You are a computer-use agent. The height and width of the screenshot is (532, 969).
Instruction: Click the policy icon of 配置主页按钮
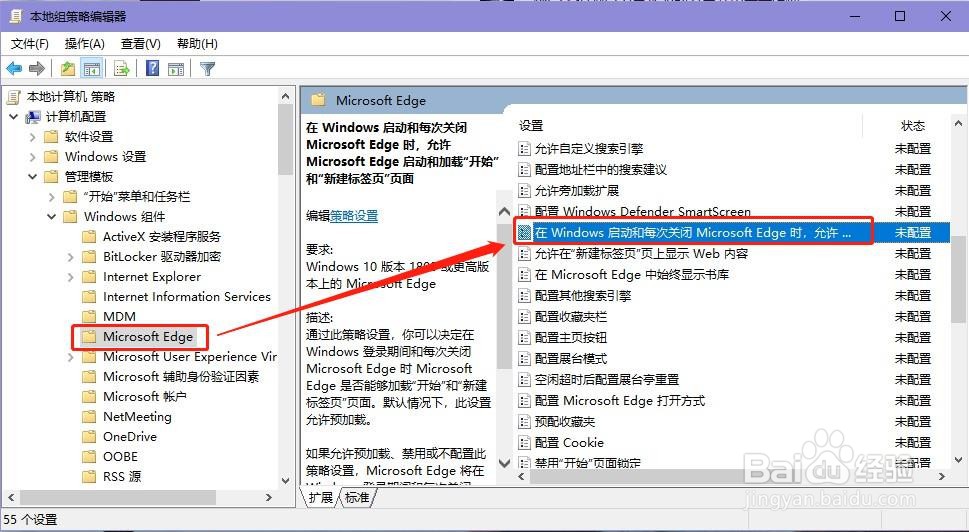pos(524,338)
